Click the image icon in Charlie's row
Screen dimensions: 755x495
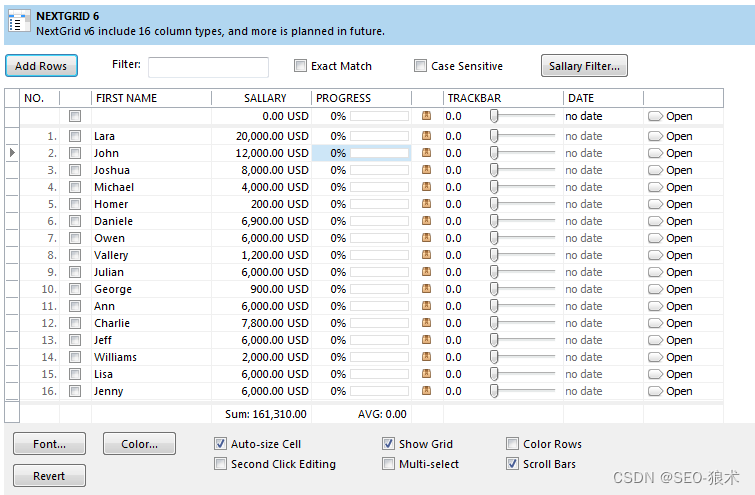(426, 323)
